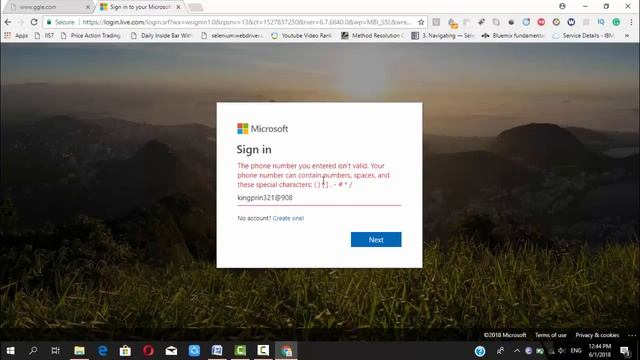Open the blue help question-mark tray icon

coord(480,351)
